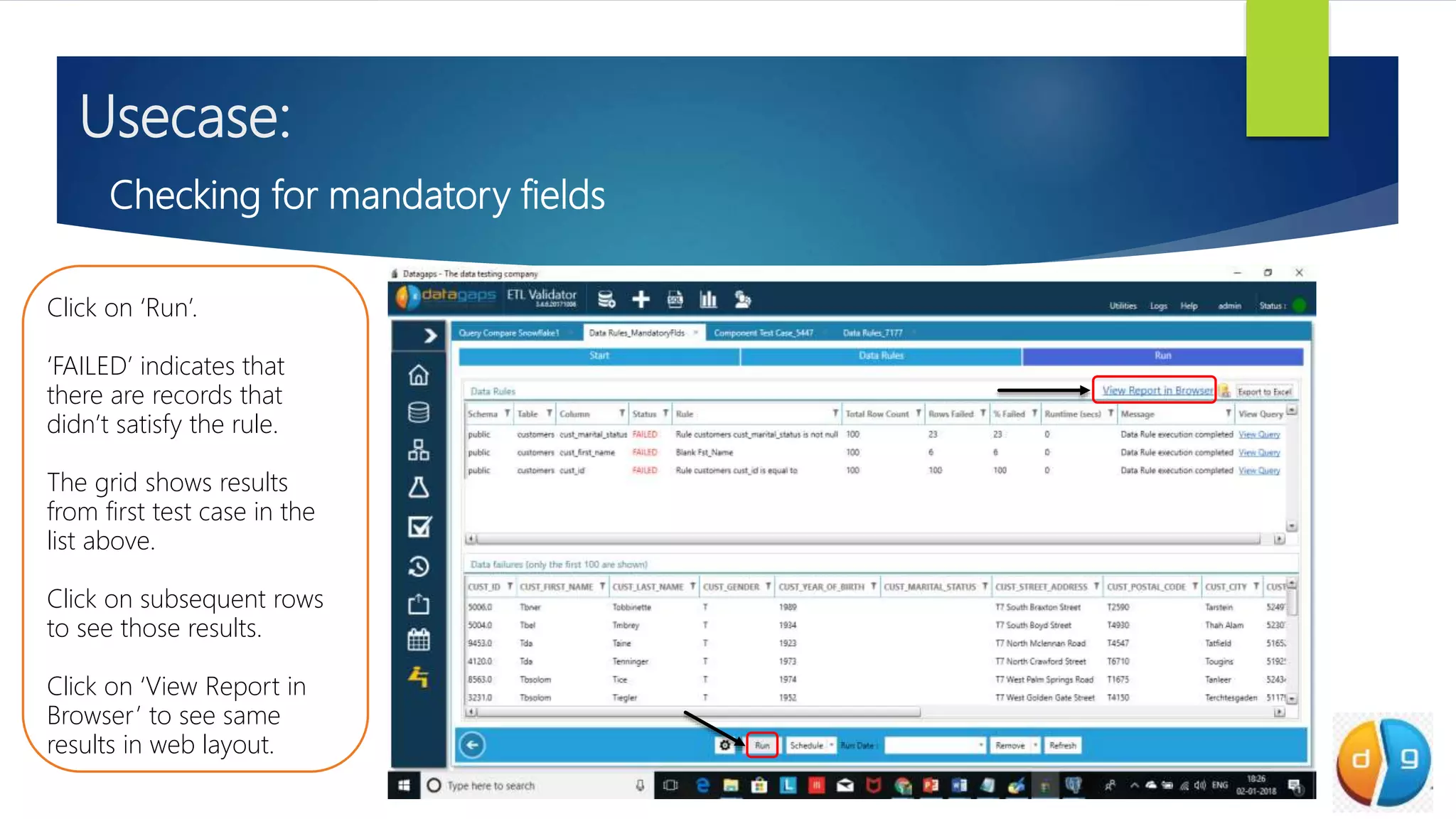Open the sidebar flask test icon
Viewport: 1456px width, 819px height.
pyautogui.click(x=419, y=488)
